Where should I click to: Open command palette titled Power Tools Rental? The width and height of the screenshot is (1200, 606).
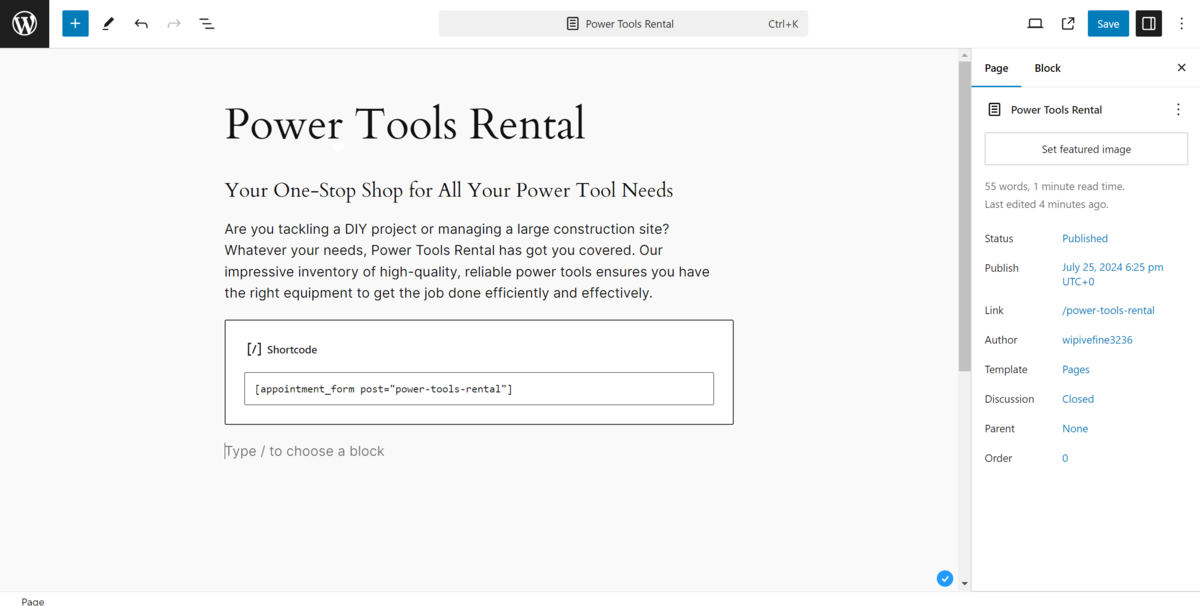tap(623, 24)
